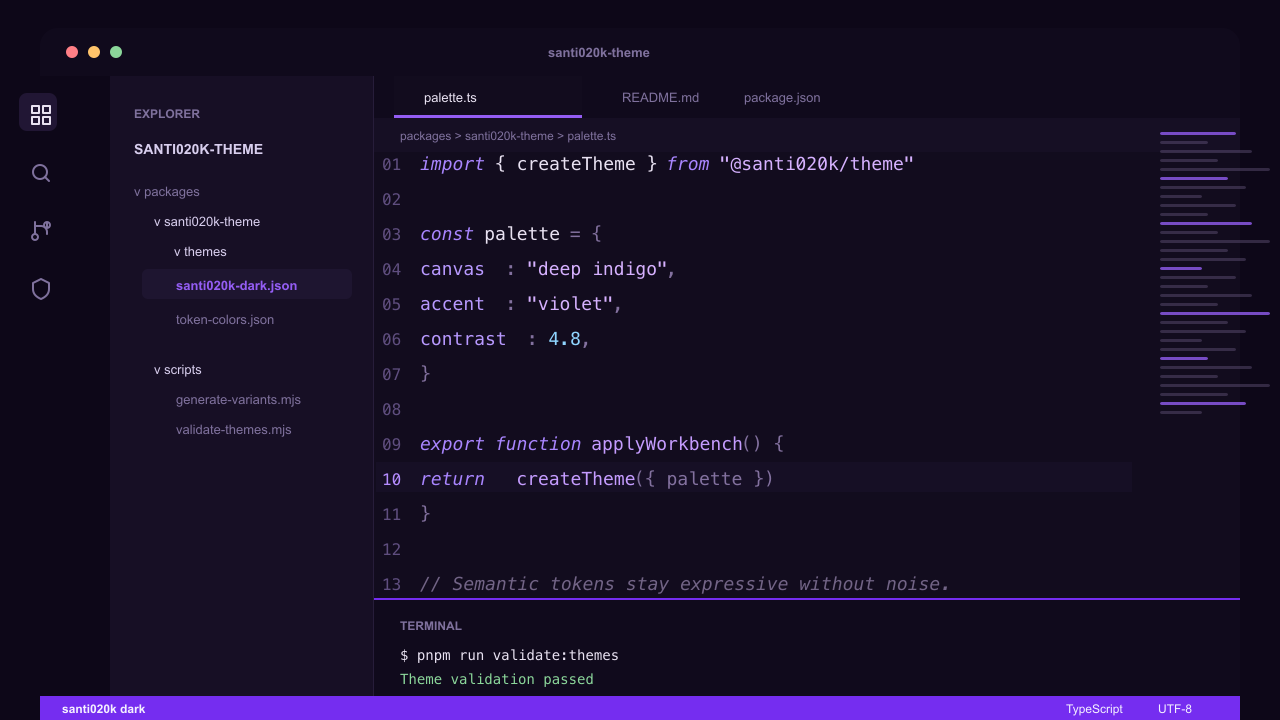The image size is (1280, 720).
Task: Click the contrast 4.8 value
Action: 564,339
